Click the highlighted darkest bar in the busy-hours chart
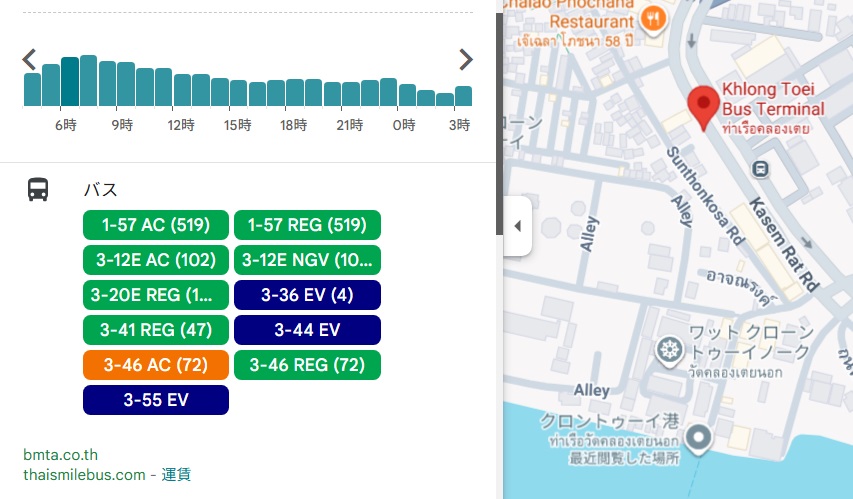The width and height of the screenshot is (853, 499). point(70,82)
